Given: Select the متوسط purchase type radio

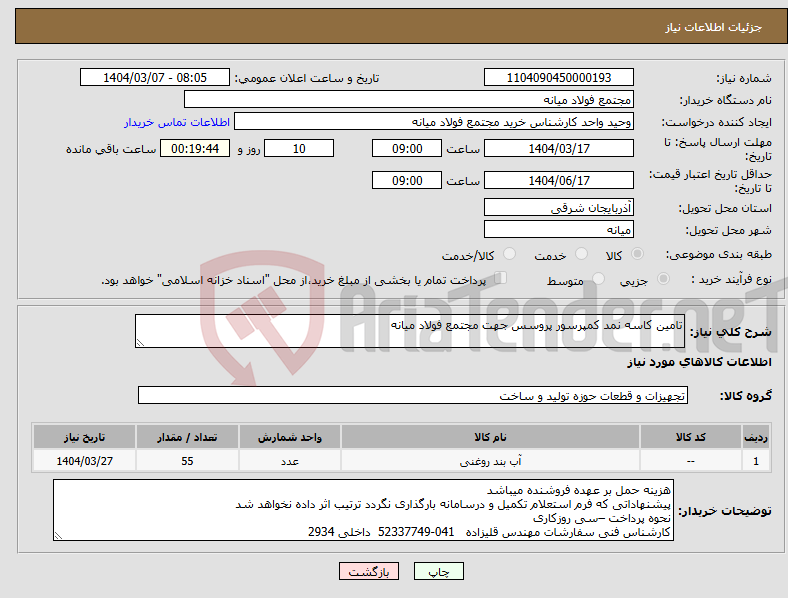Looking at the screenshot, I should point(598,278).
